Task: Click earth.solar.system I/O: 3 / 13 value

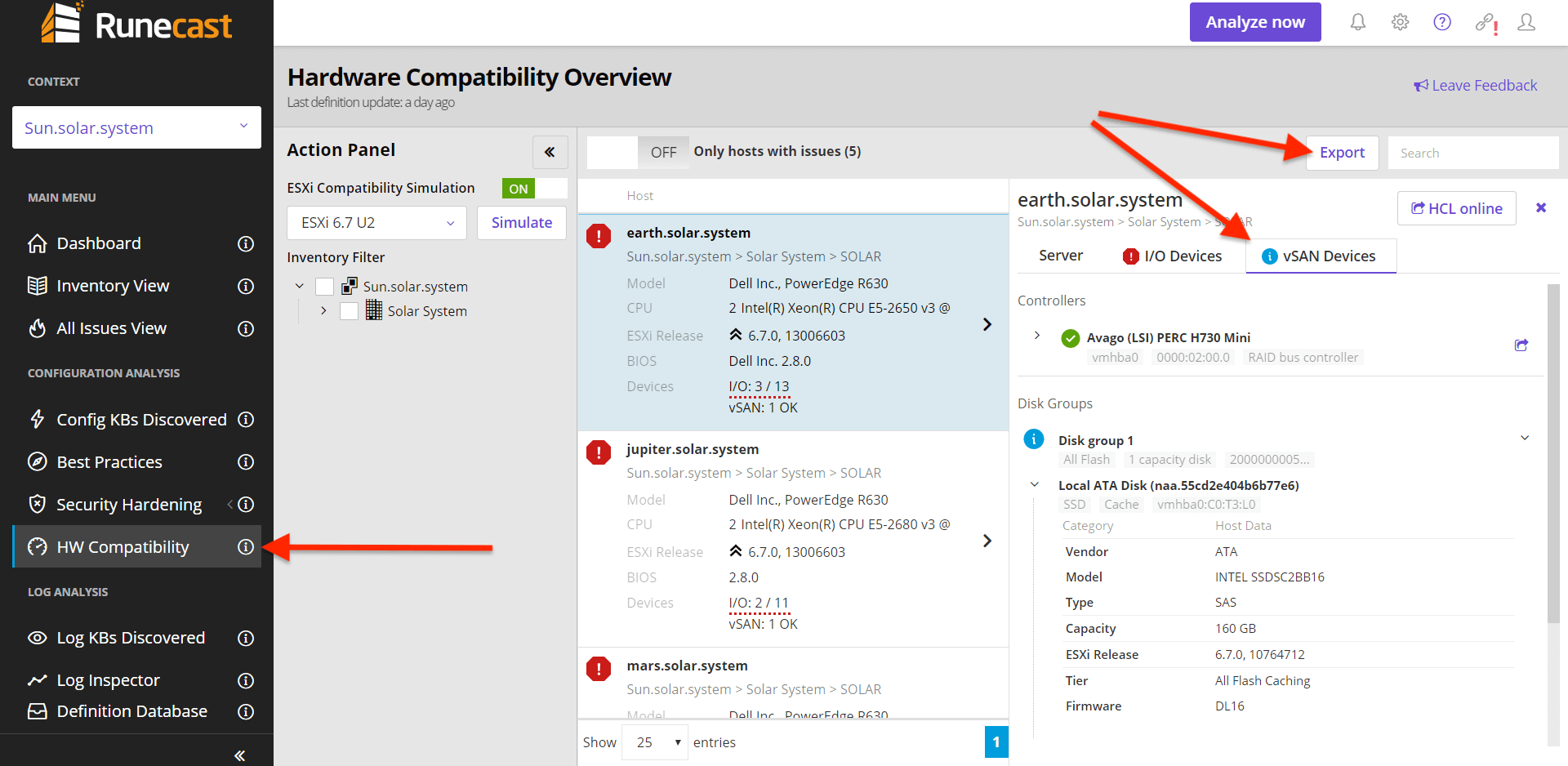Action: pos(759,386)
